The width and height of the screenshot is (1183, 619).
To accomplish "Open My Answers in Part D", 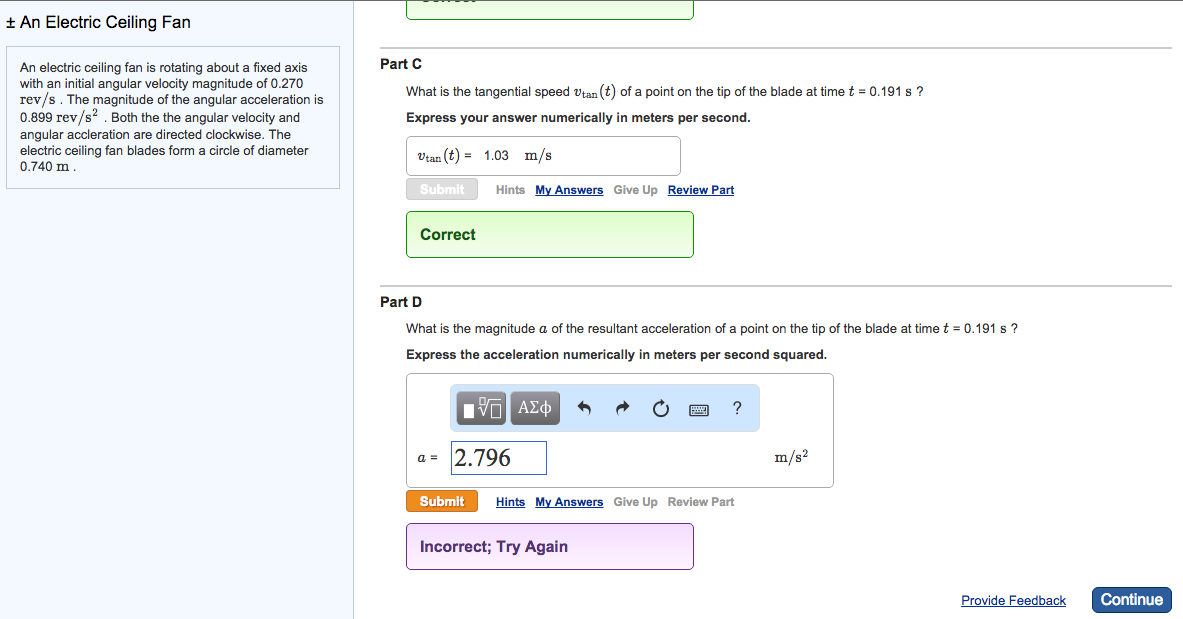I will (569, 502).
